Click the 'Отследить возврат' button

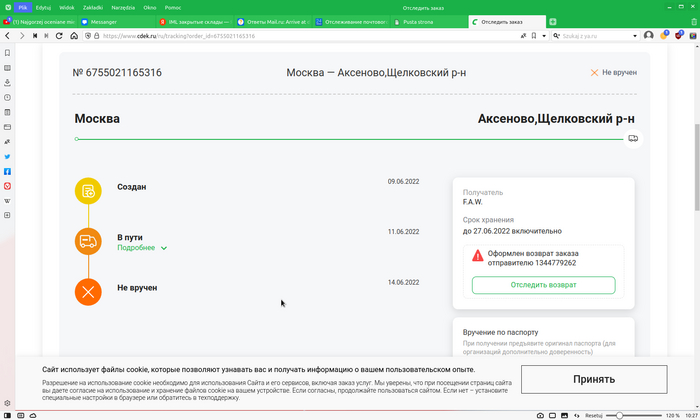[543, 285]
